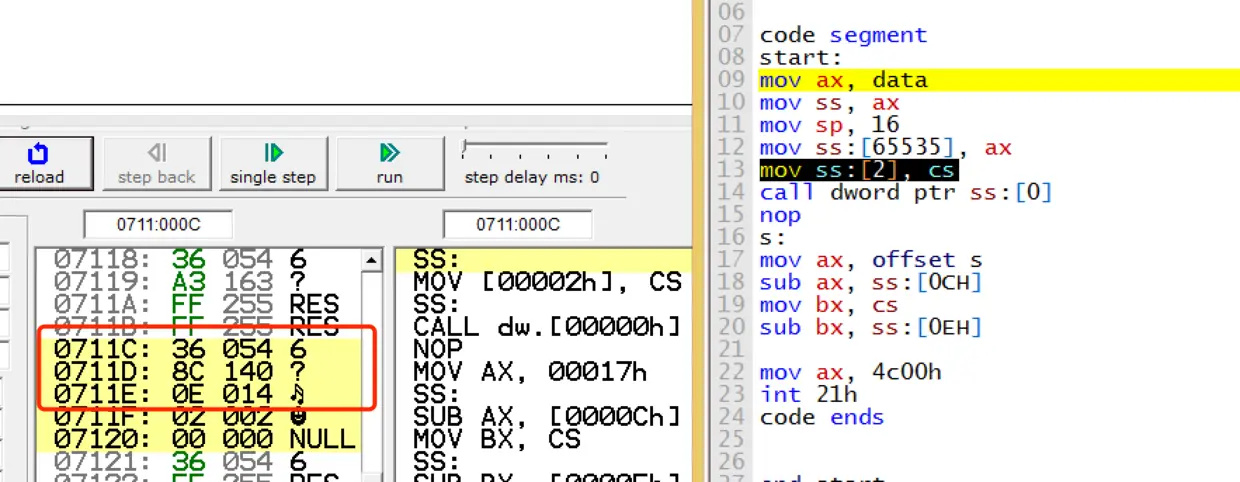This screenshot has height=482, width=1240.
Task: Click source line 'mov bx, cs'
Action: (x=829, y=304)
